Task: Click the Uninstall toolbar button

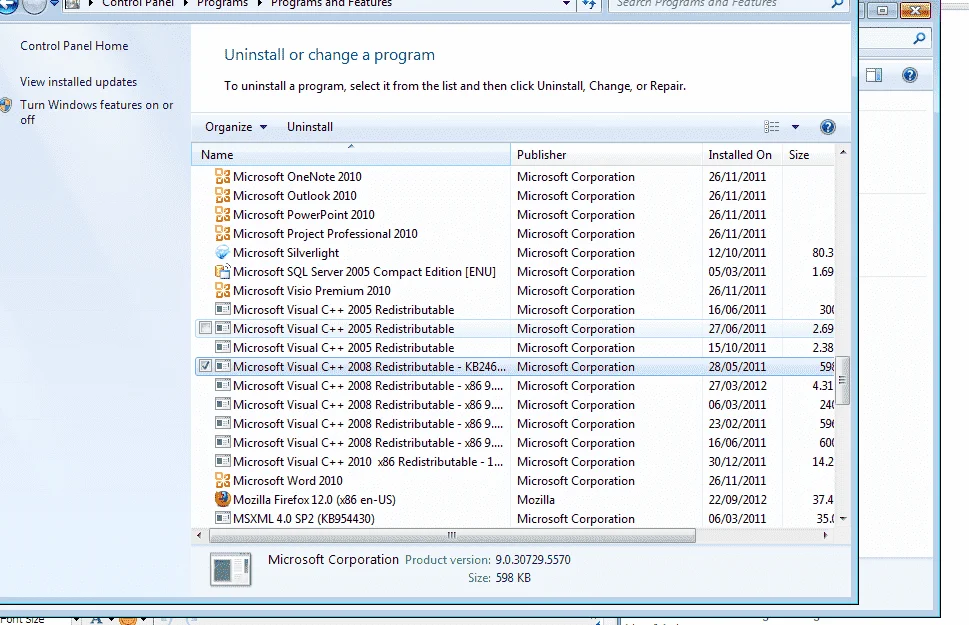Action: coord(310,127)
